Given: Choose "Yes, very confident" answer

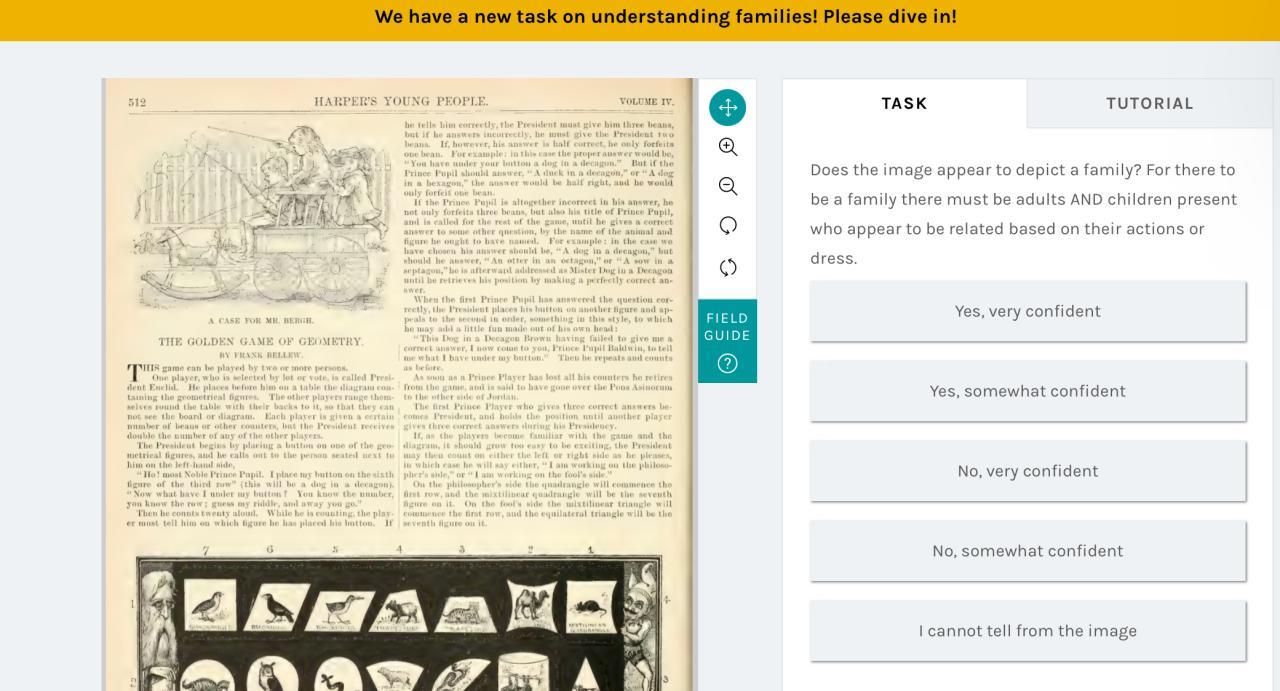Looking at the screenshot, I should pos(1028,311).
